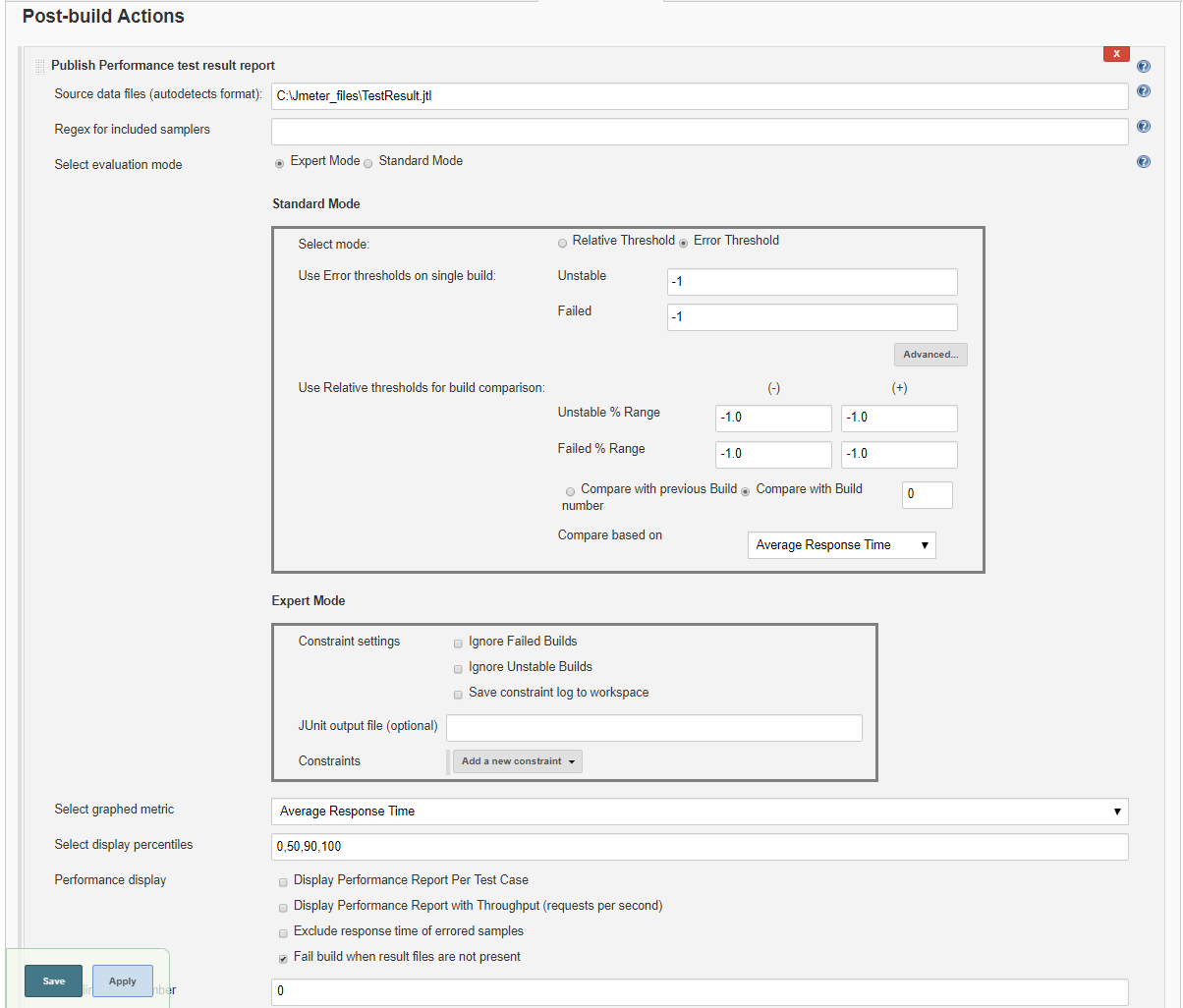The image size is (1183, 1008).
Task: Check Exclude response time of errored samples
Action: [x=283, y=933]
